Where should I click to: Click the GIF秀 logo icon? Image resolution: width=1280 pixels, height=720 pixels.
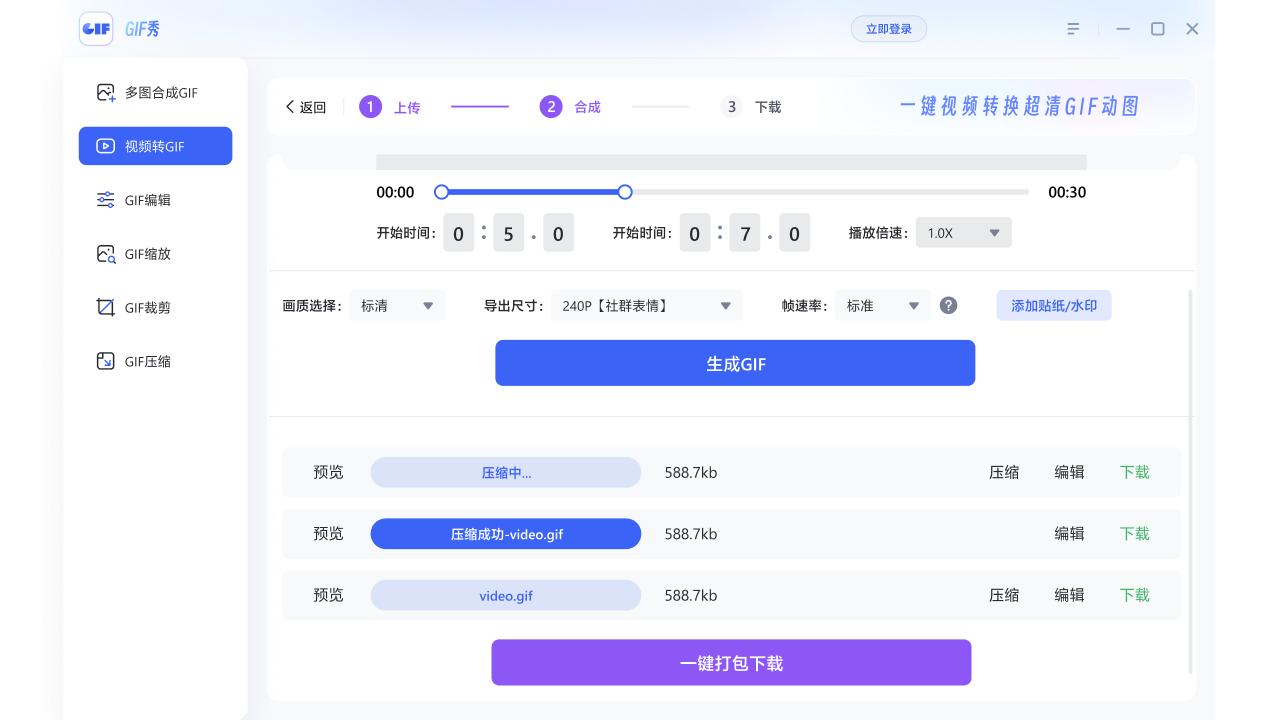coord(96,28)
